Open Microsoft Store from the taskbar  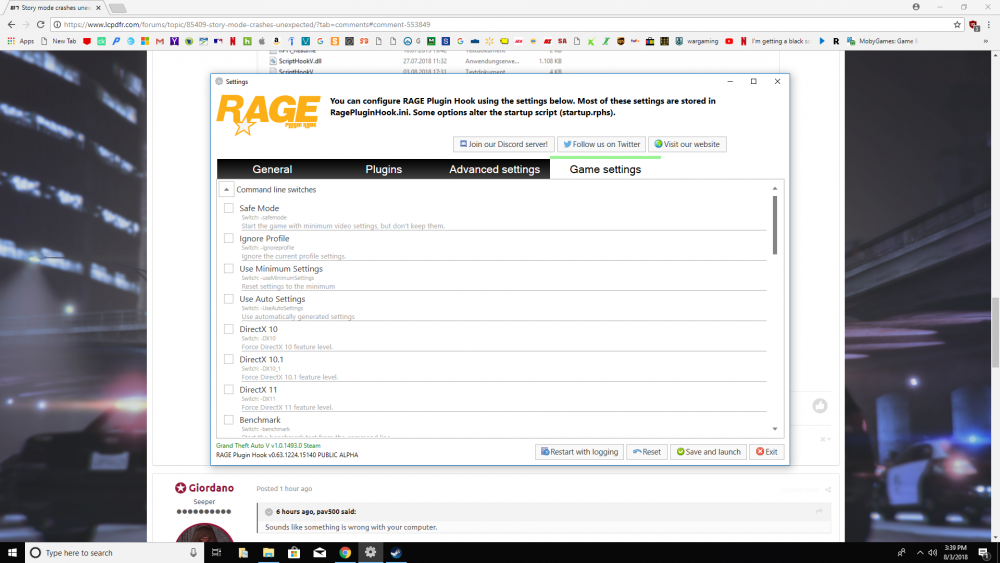(294, 553)
